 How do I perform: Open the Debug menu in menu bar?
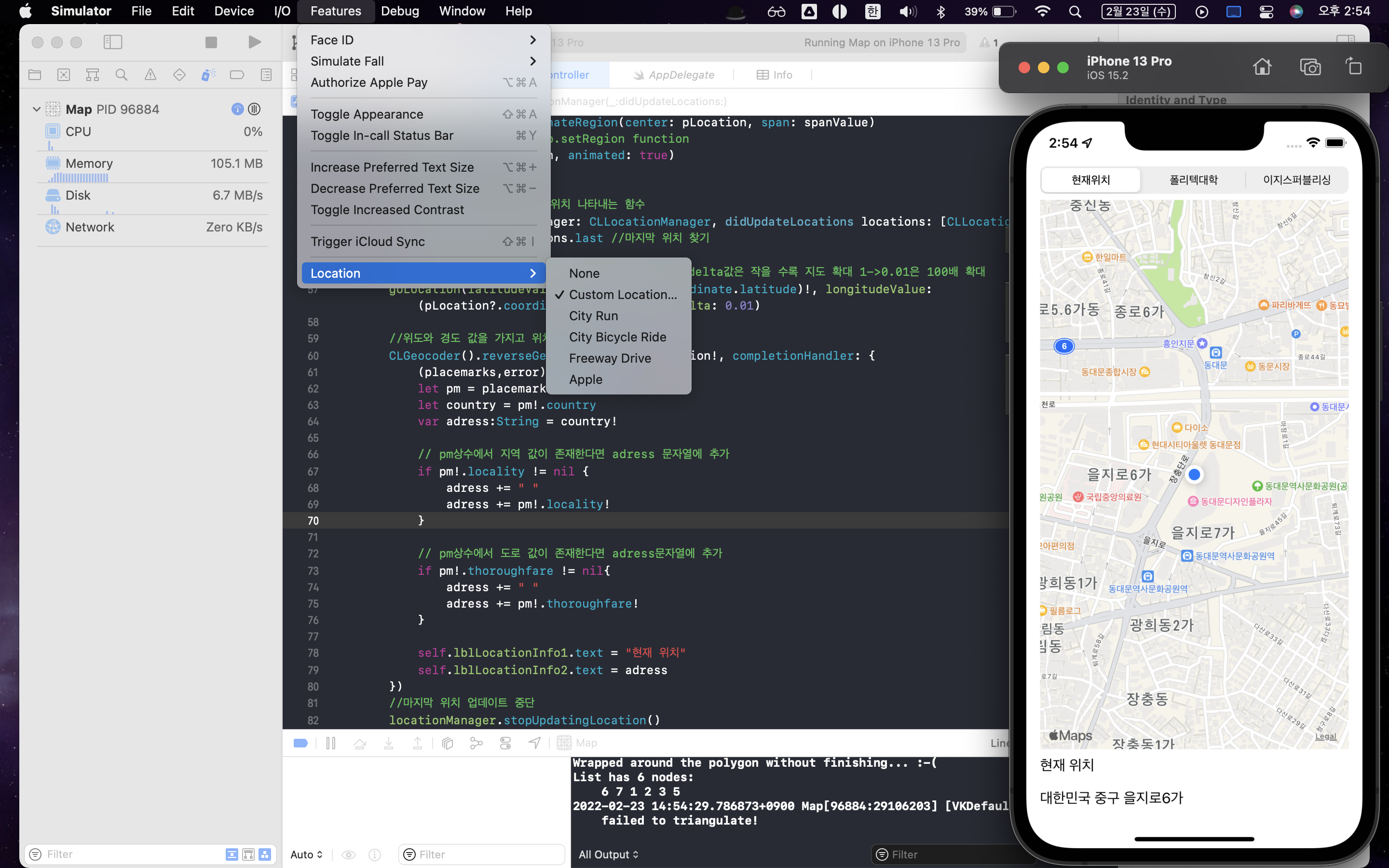[399, 11]
